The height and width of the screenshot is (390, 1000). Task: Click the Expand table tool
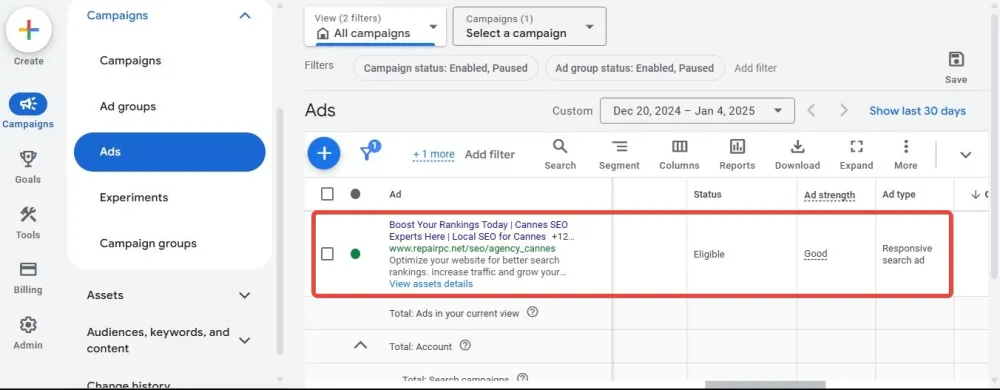857,155
